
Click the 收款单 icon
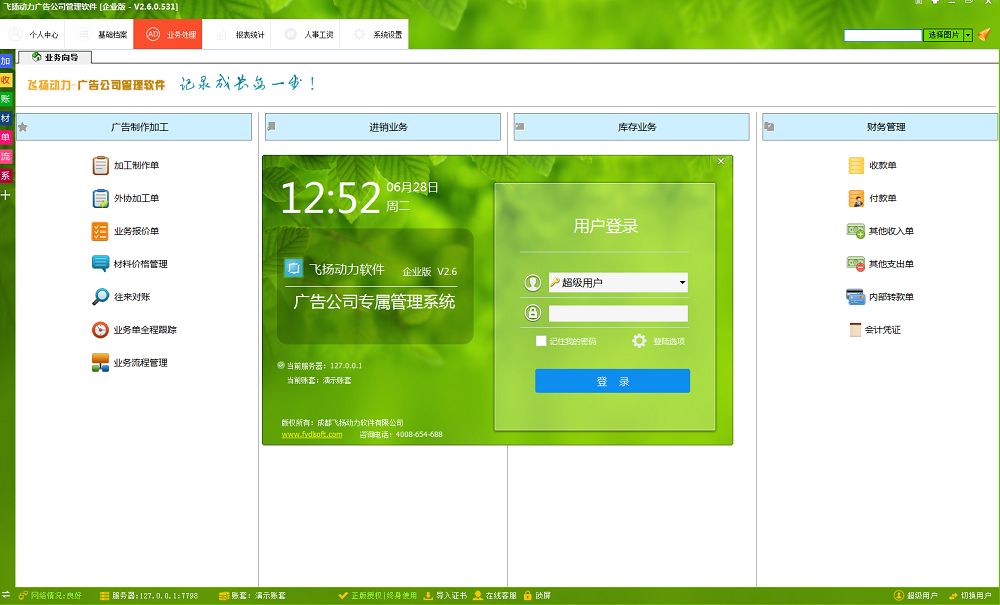coord(856,166)
